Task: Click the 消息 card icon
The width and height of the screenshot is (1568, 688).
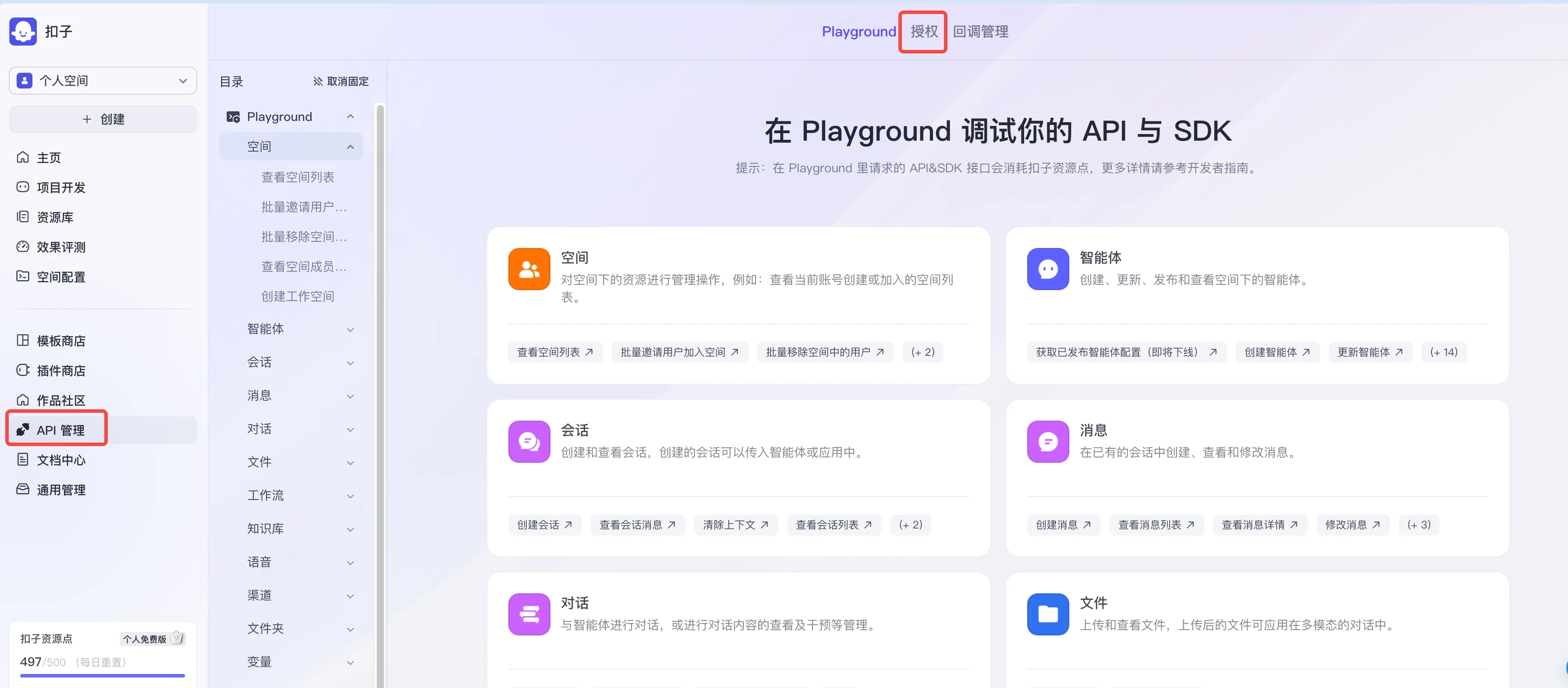Action: [x=1047, y=441]
